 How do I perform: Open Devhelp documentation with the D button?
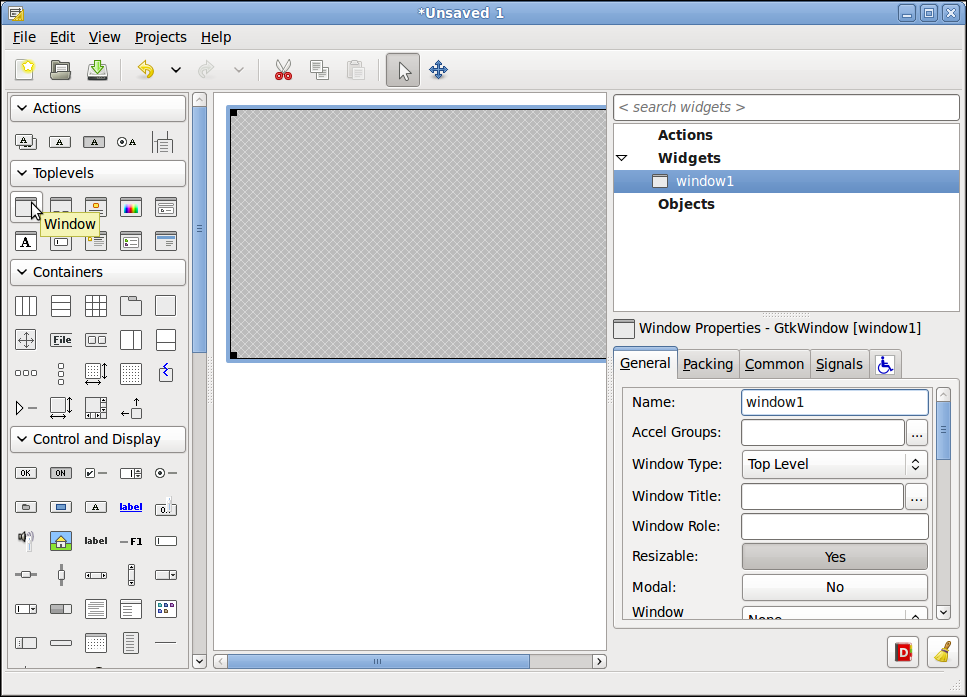903,652
